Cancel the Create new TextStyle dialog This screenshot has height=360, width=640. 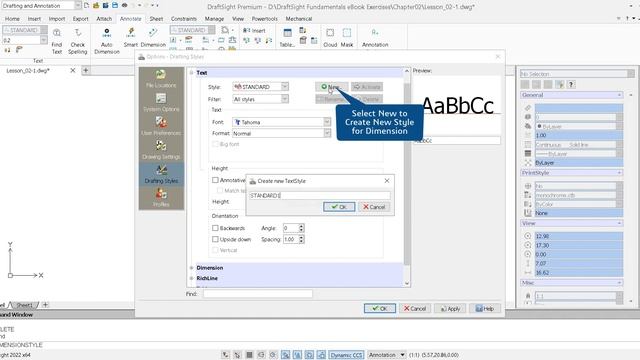coord(374,207)
